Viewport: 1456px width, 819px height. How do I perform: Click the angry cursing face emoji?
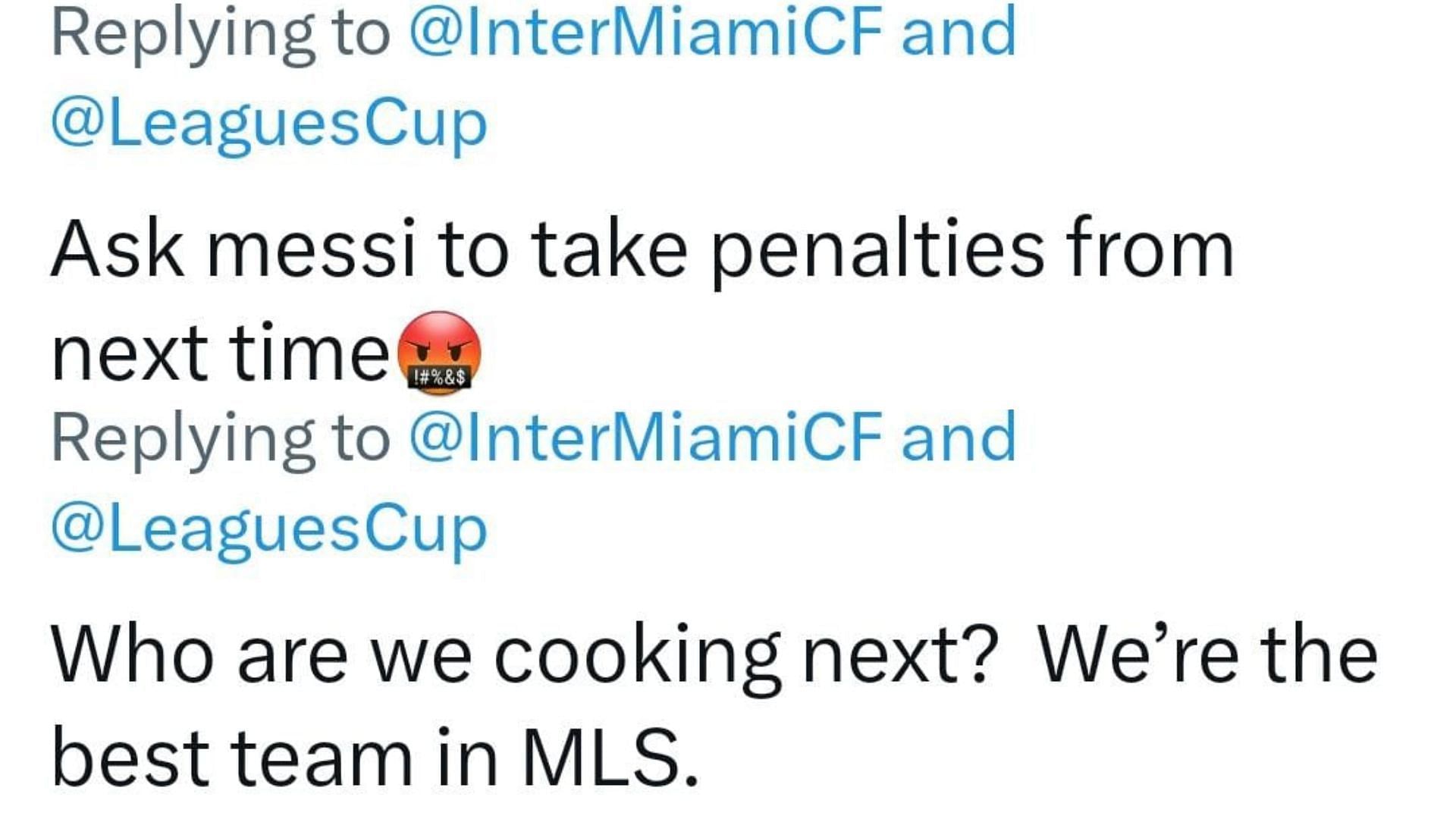(439, 351)
